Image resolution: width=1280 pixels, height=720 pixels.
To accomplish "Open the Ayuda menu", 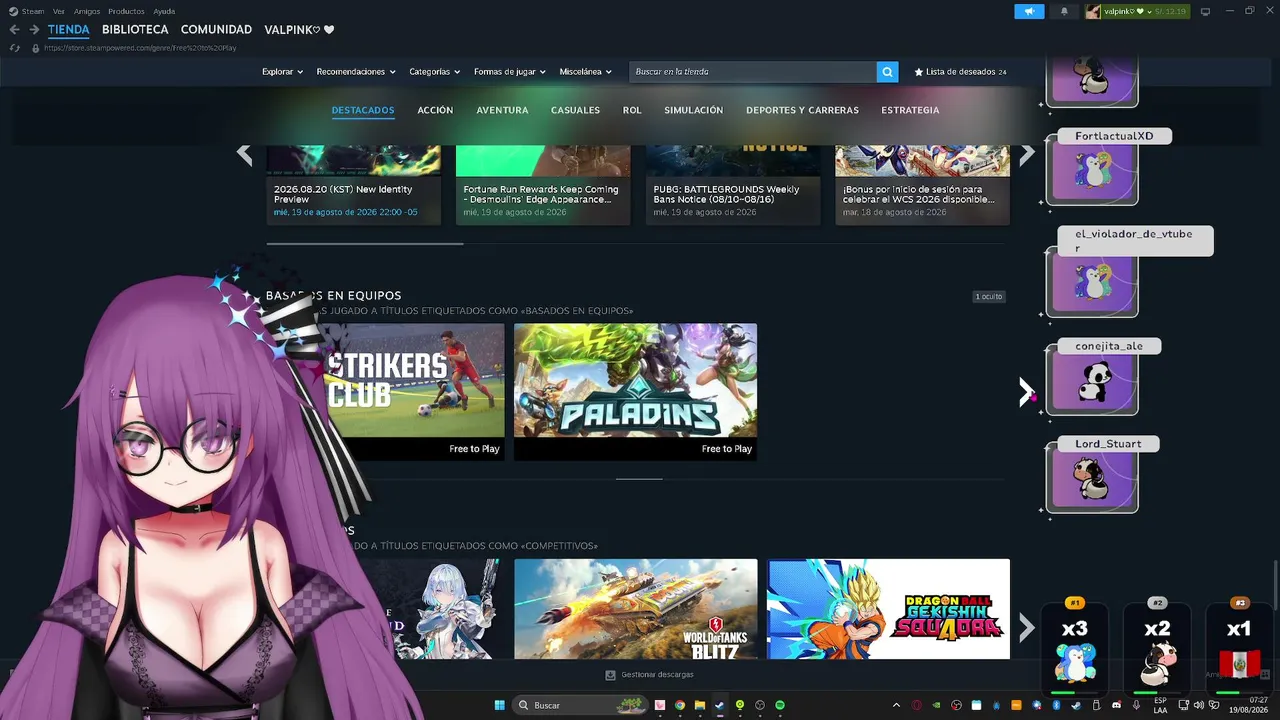I will click(x=164, y=11).
